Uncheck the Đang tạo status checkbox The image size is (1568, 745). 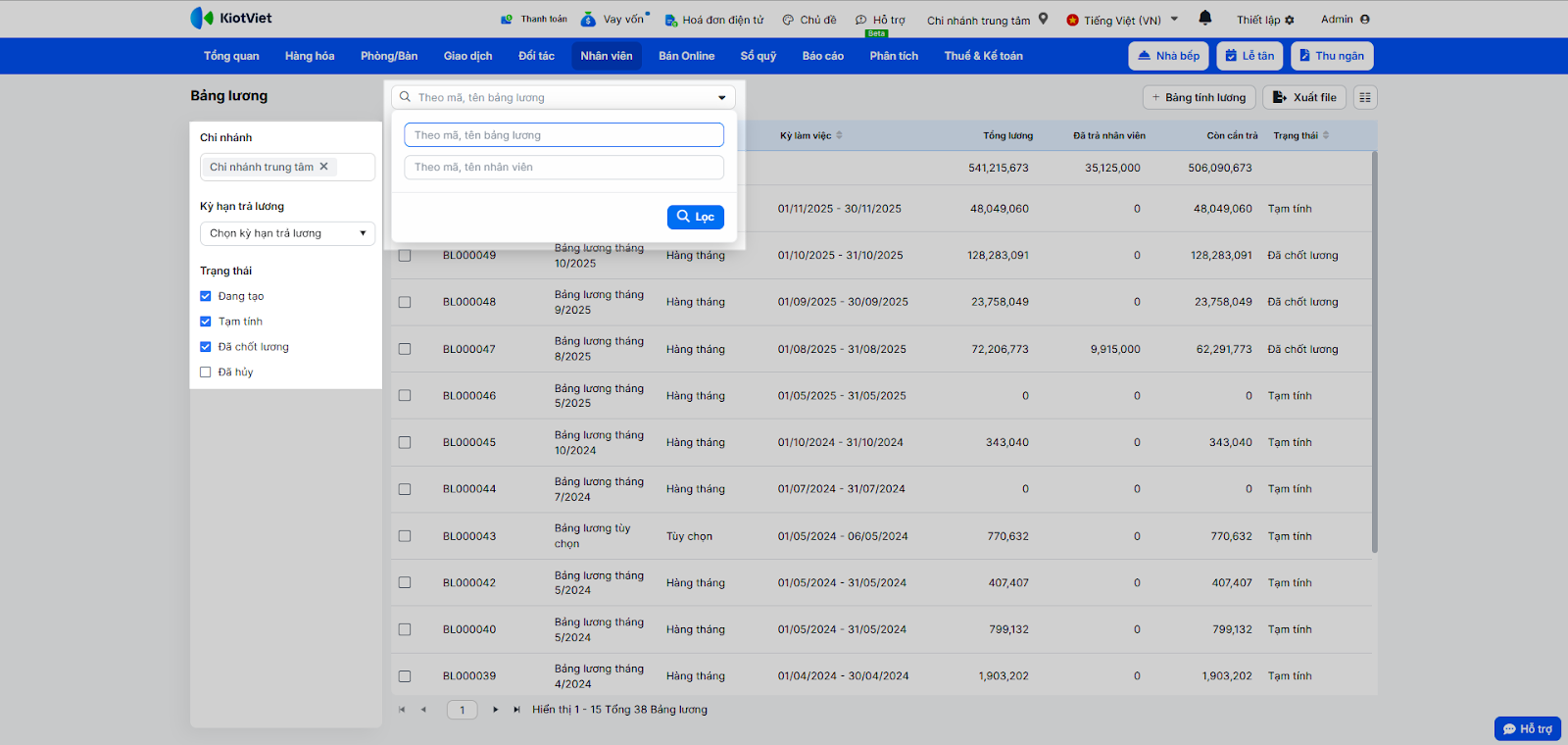tap(206, 296)
